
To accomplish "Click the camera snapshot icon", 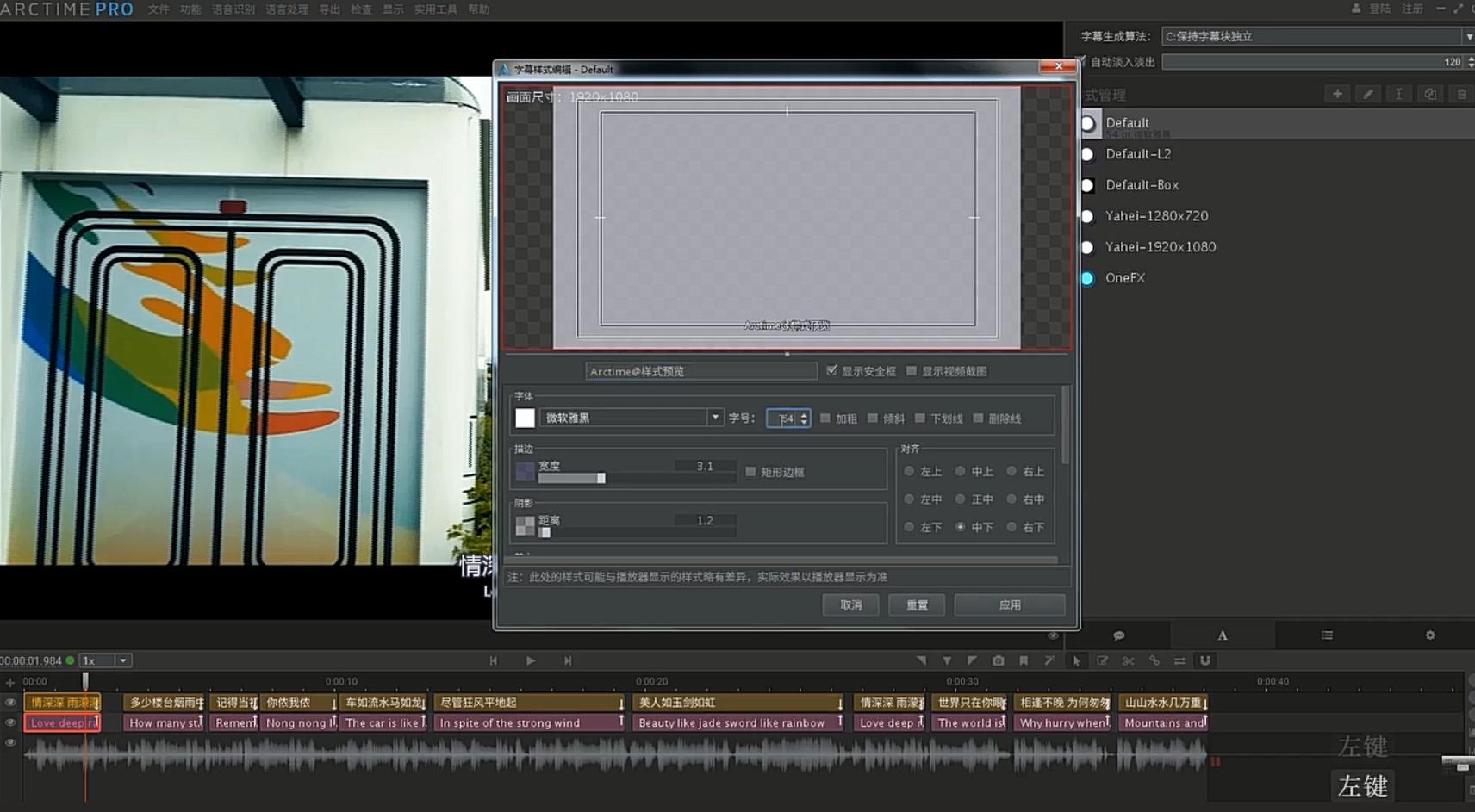I will coord(998,660).
